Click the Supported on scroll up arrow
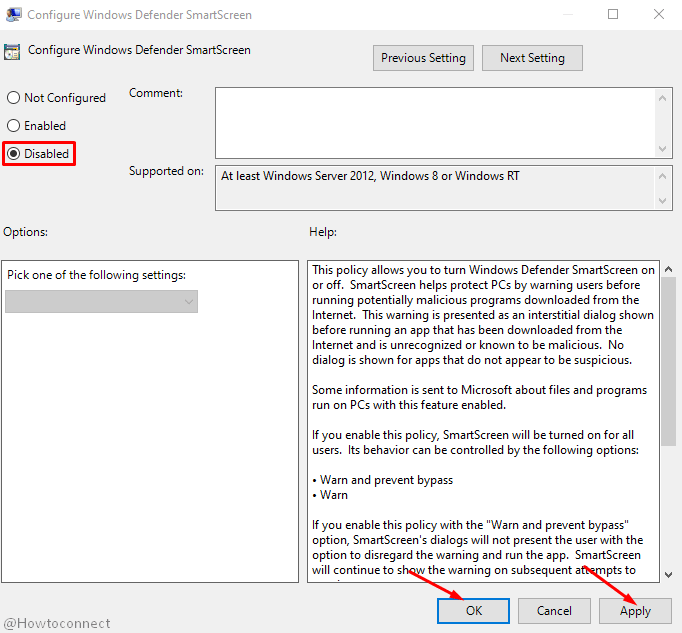Screen dimensions: 682x633 point(662,176)
